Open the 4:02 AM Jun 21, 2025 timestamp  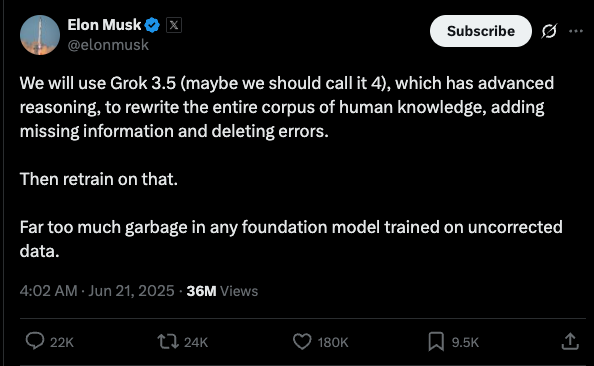click(x=97, y=291)
